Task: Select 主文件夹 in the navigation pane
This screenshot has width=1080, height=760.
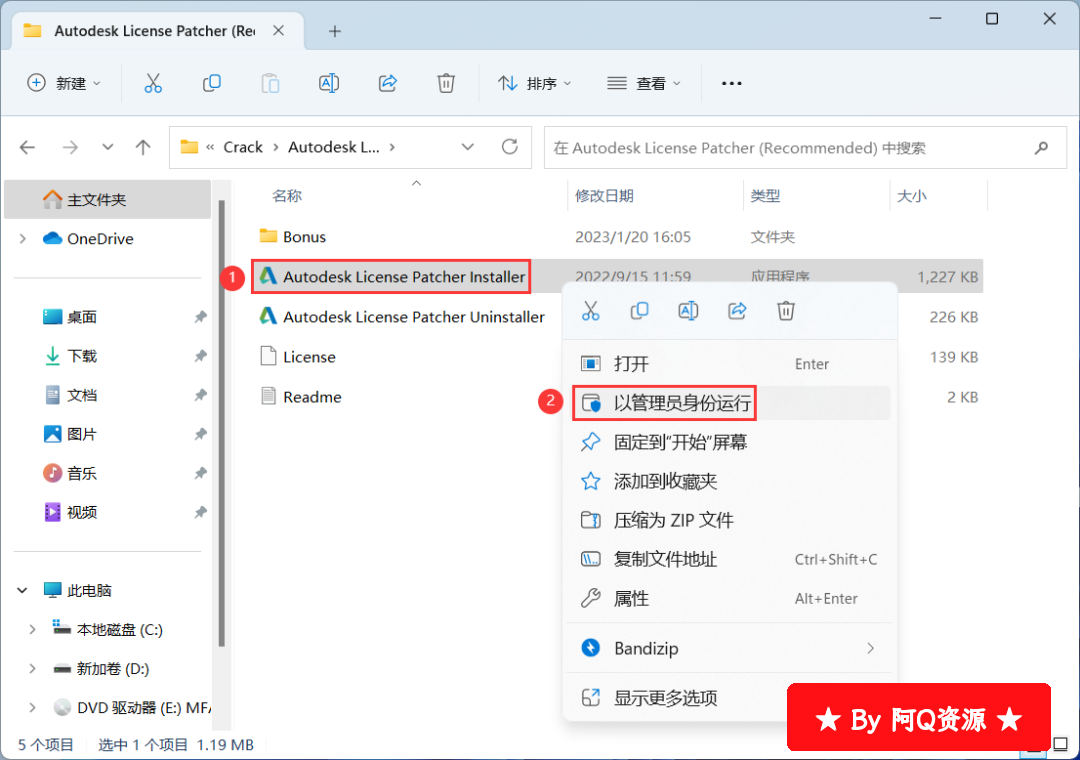Action: point(107,200)
